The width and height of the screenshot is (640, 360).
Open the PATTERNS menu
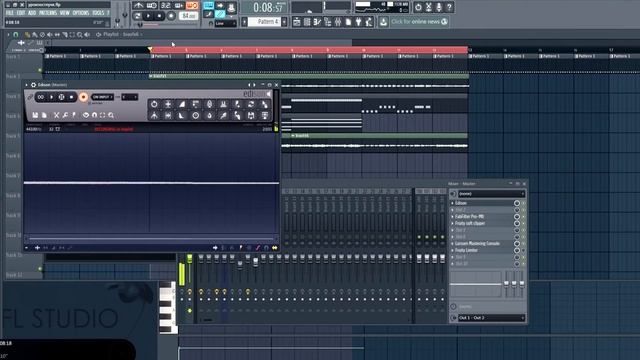coord(48,13)
